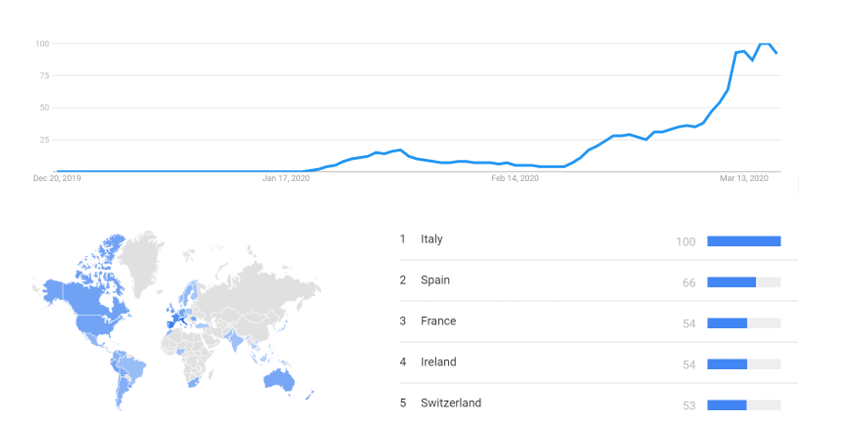Select the Feb 14, 2020 date label

pos(515,179)
